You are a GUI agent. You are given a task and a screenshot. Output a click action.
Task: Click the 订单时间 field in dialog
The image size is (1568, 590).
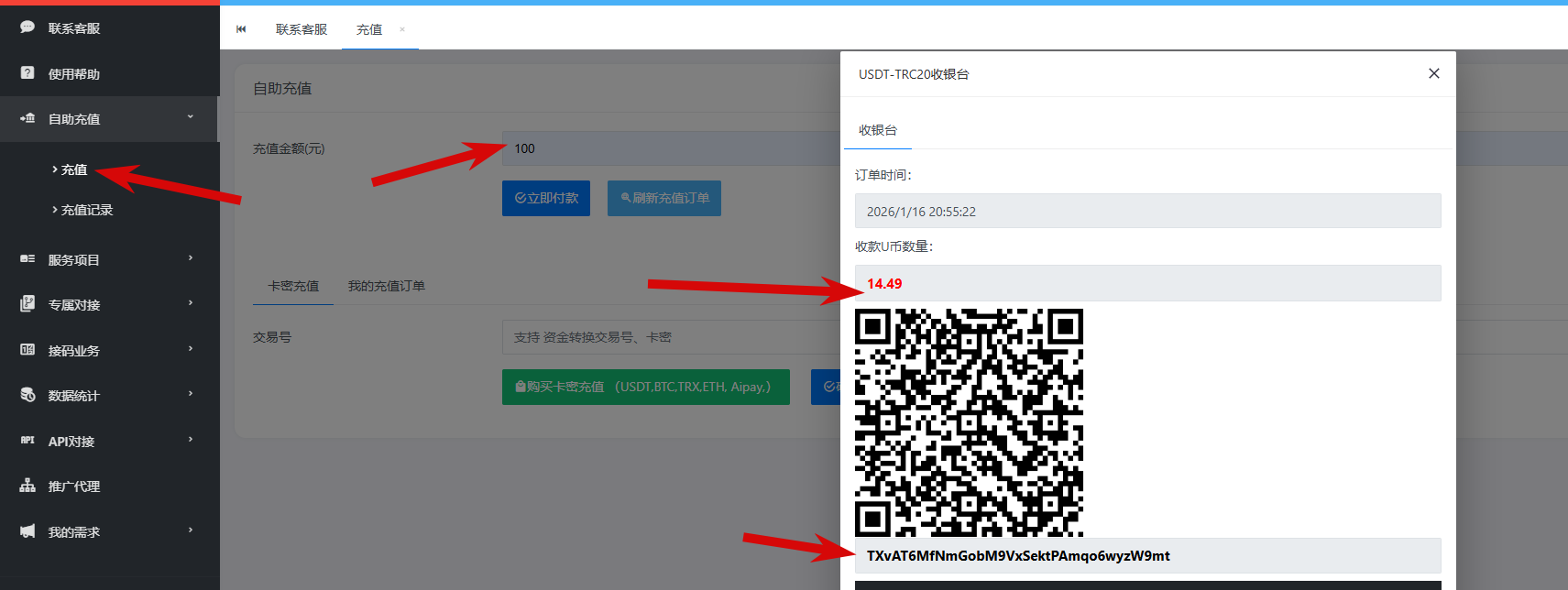click(x=1147, y=211)
